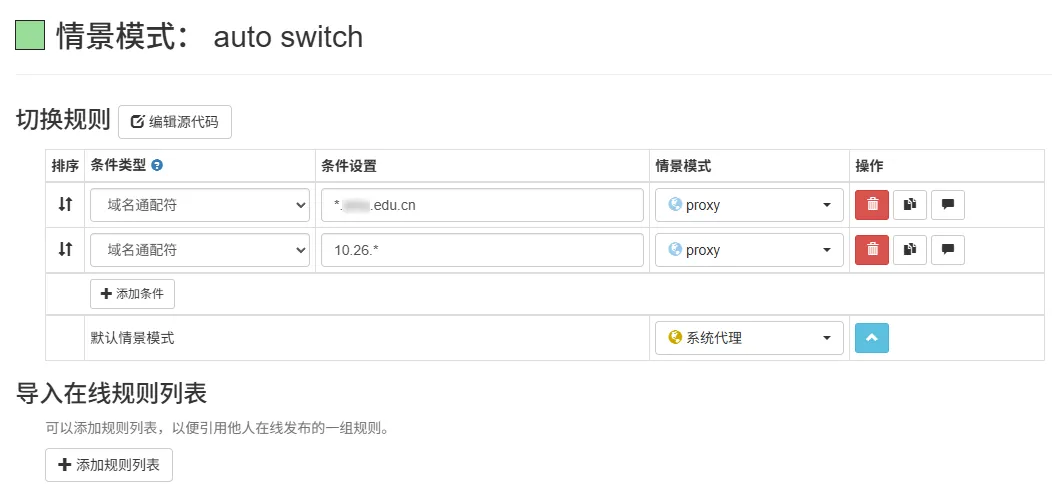Add comment to 10.26.* rule
This screenshot has height=502, width=1052.
[x=948, y=250]
